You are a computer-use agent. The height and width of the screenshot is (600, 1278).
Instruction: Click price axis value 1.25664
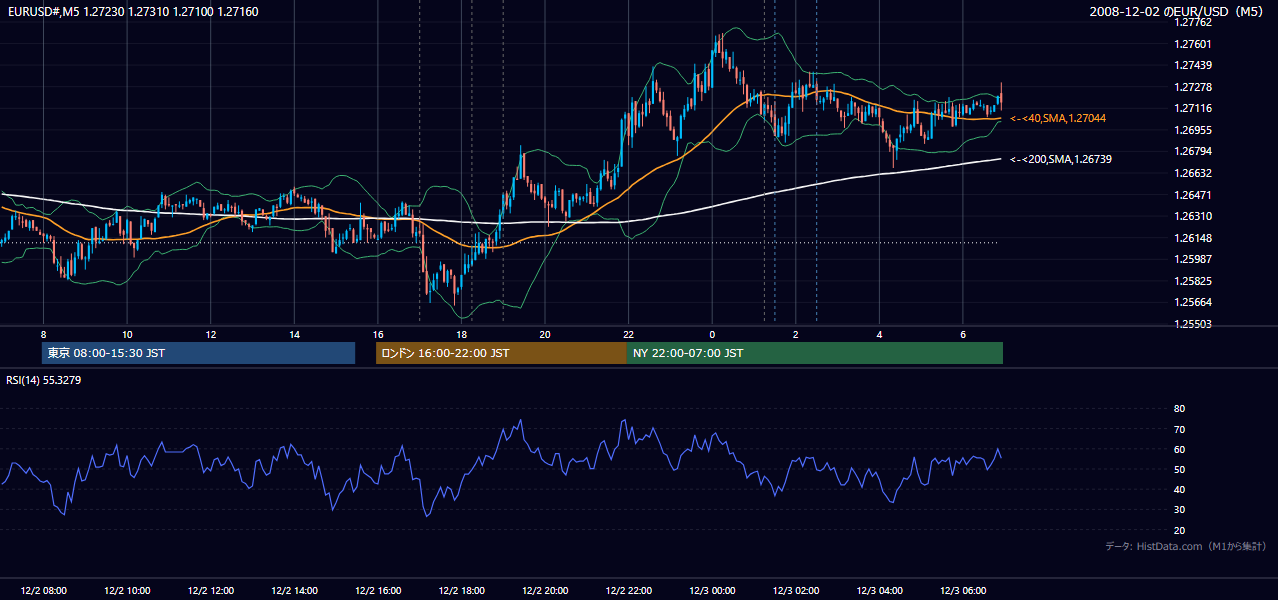1194,302
